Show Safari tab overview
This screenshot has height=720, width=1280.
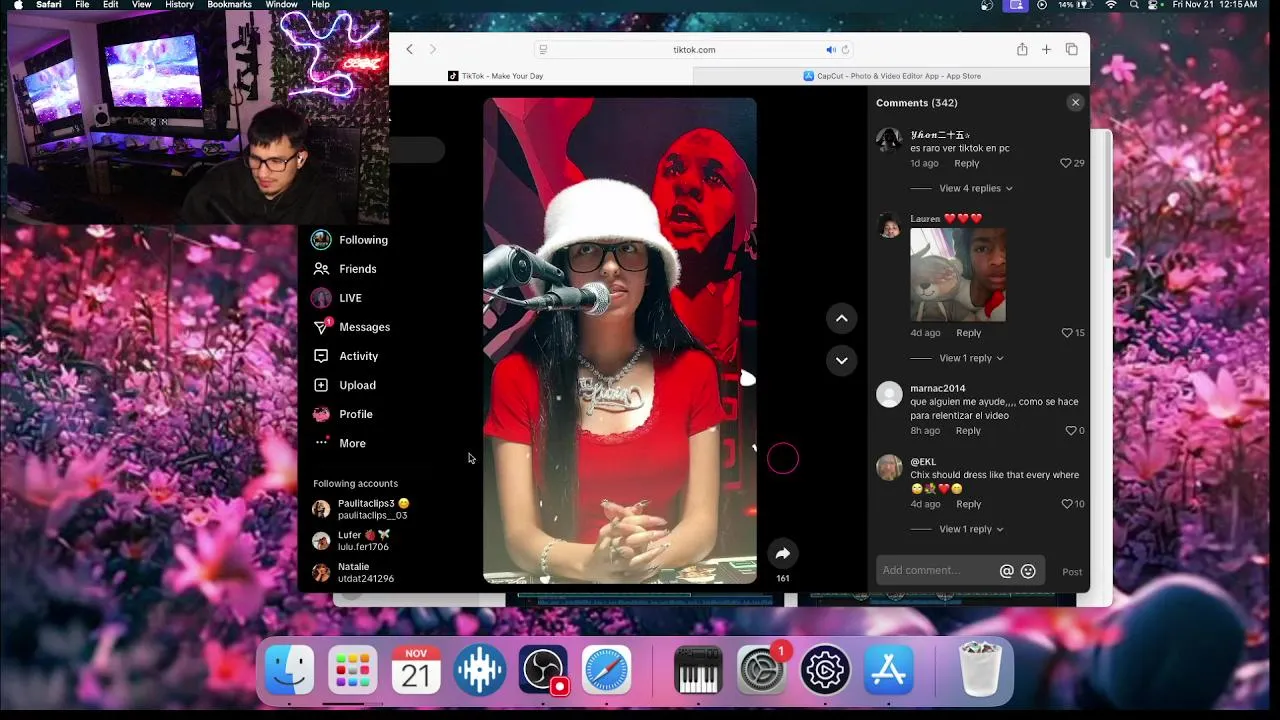(x=1071, y=49)
